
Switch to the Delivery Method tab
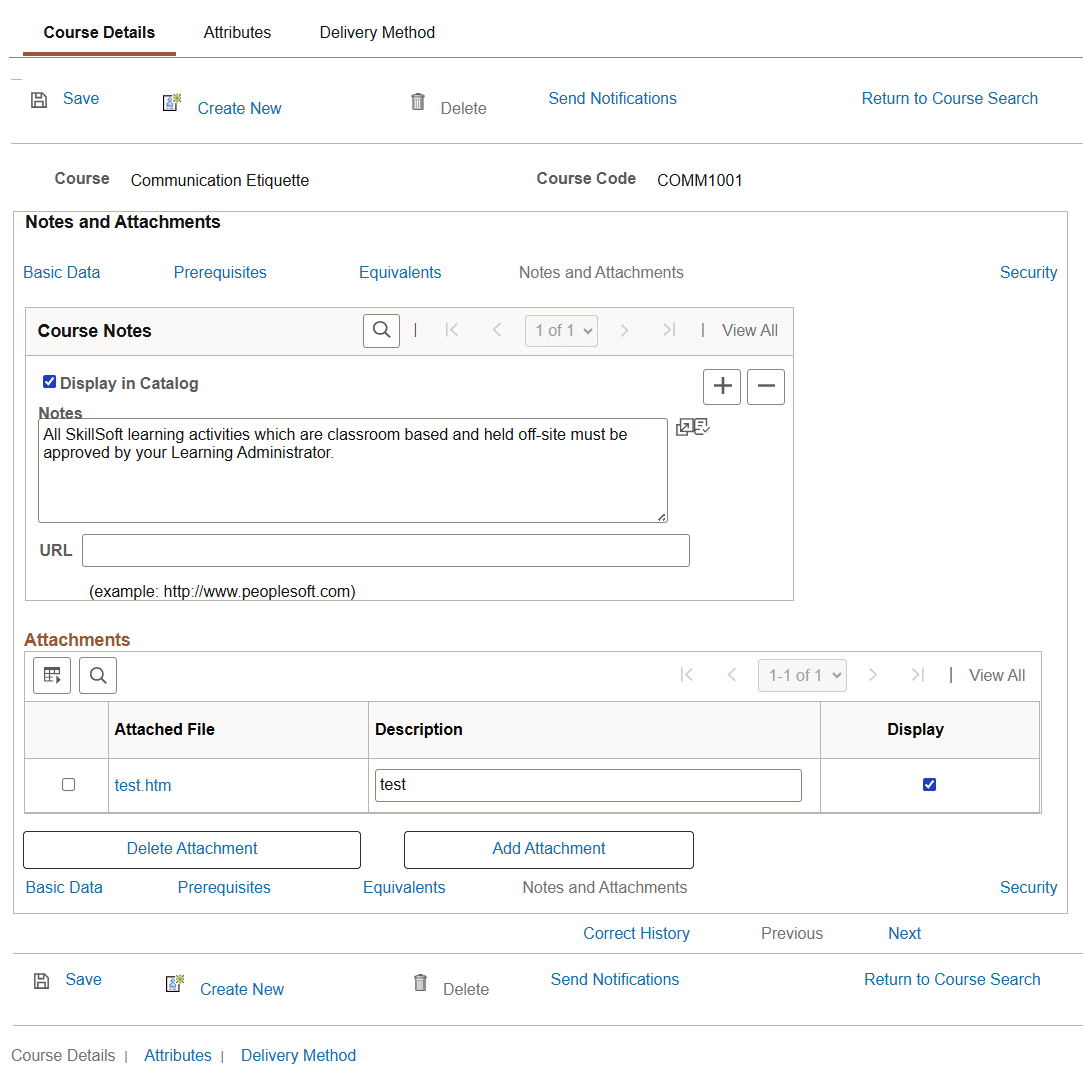[377, 32]
